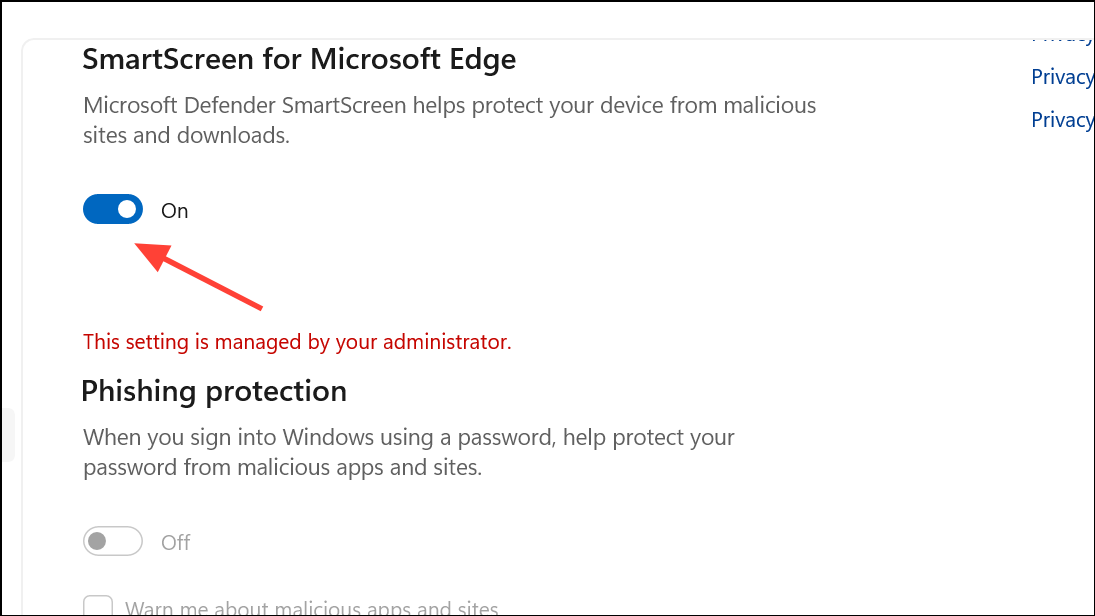Click the gray knob of the phishing switch

(x=97, y=542)
